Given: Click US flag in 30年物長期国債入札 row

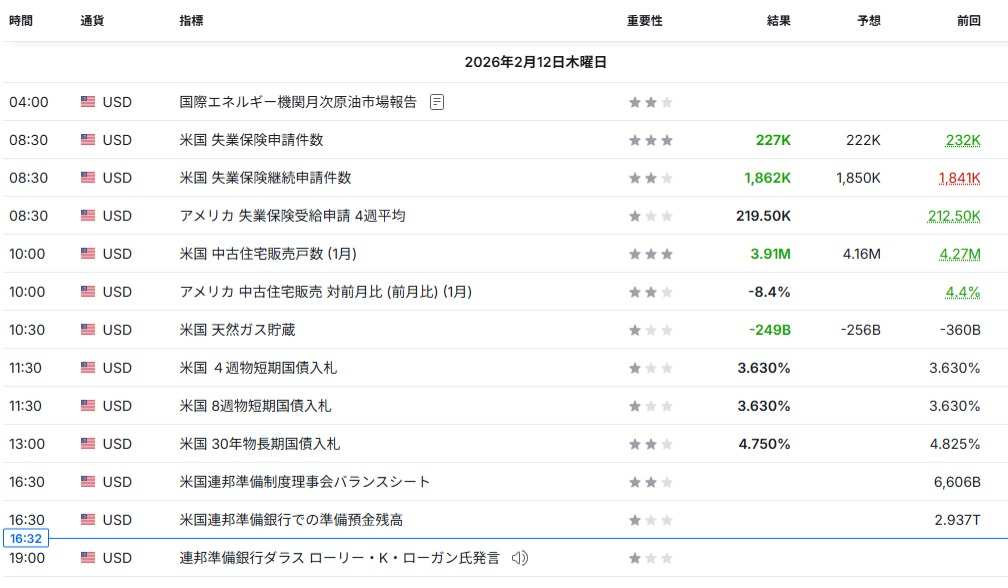Looking at the screenshot, I should [88, 444].
